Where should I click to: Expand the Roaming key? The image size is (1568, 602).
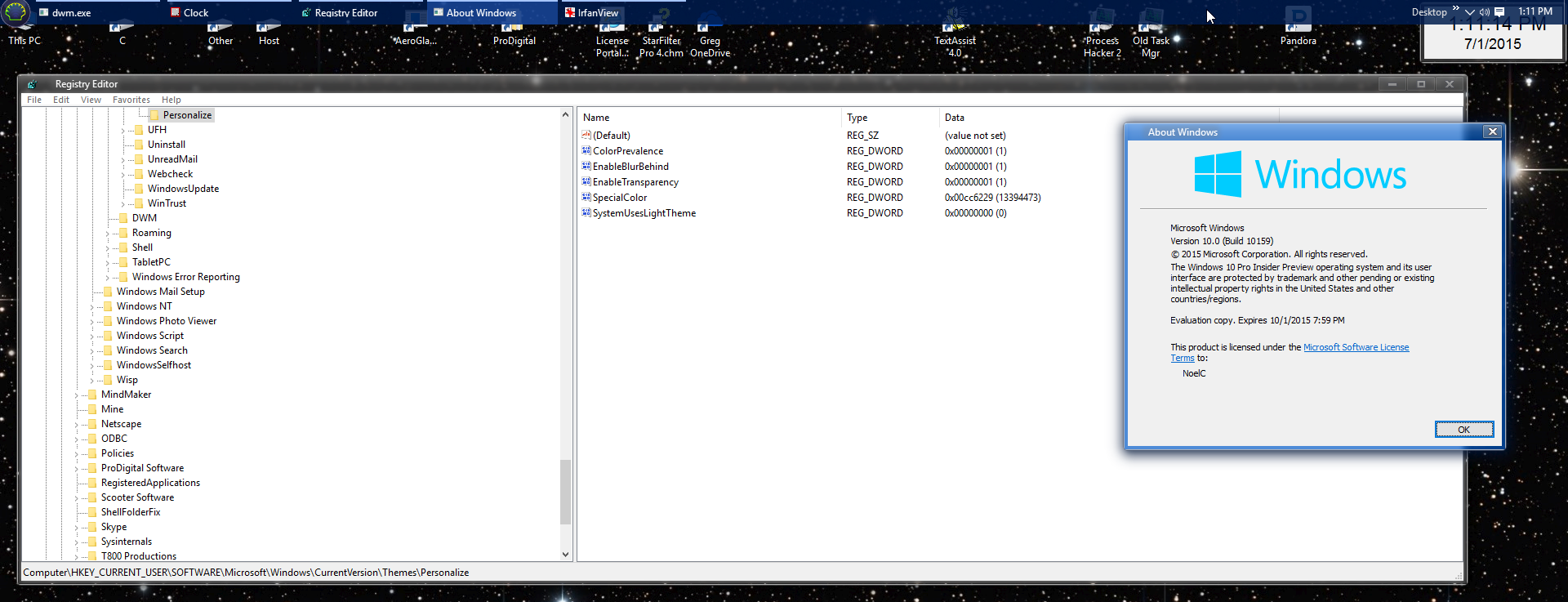tap(108, 234)
